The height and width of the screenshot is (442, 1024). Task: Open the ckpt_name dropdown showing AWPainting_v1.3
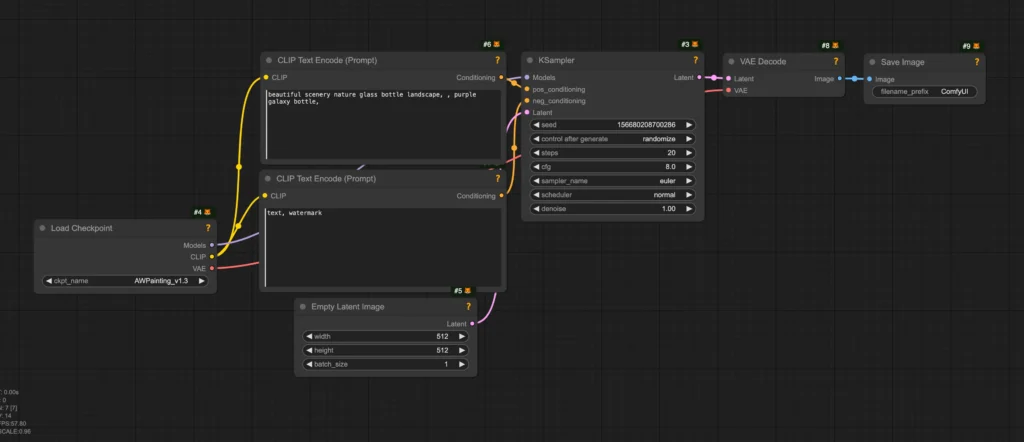point(125,281)
